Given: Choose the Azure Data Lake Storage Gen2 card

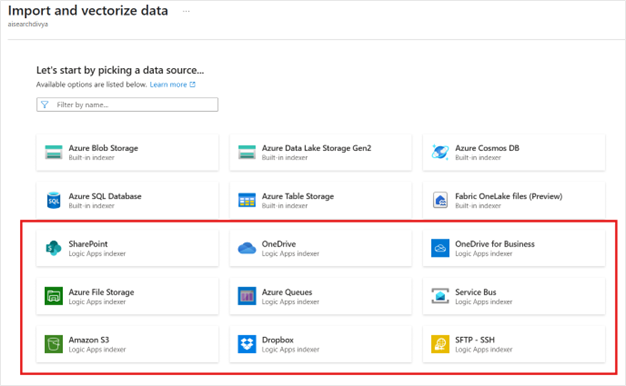Looking at the screenshot, I should [320, 152].
